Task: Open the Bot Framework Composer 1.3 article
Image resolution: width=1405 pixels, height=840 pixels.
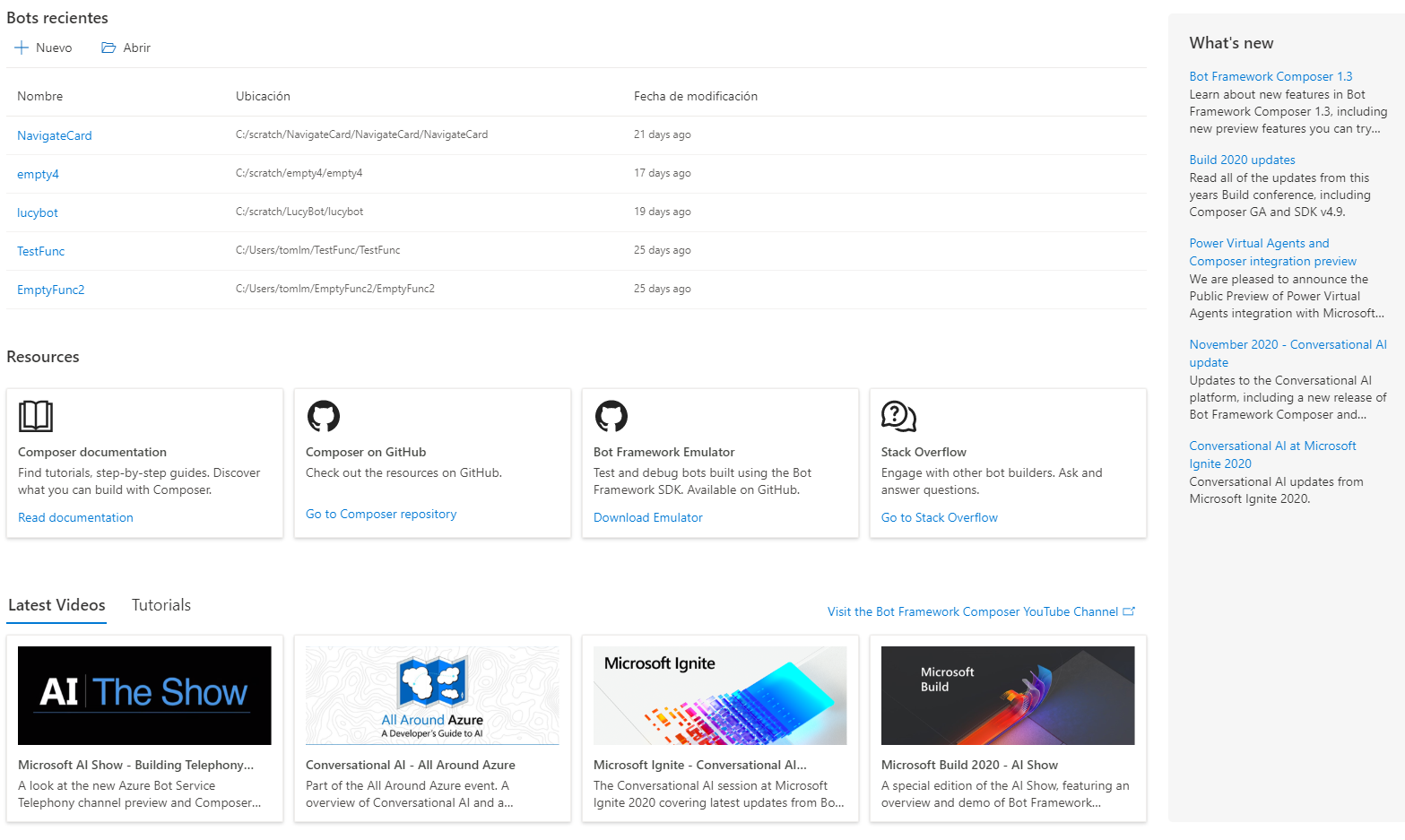Action: 1271,76
